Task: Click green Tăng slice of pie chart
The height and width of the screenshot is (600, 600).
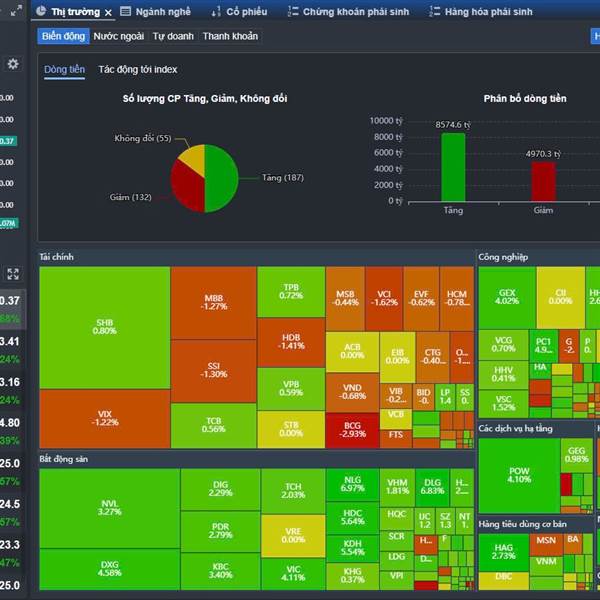Action: (x=222, y=178)
